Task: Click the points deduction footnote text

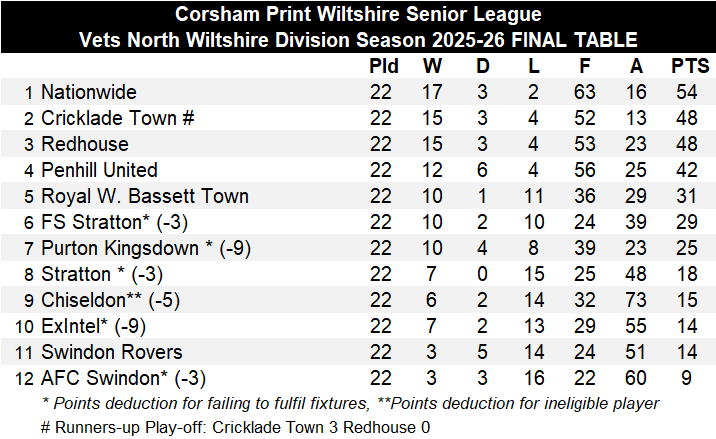Action: pyautogui.click(x=351, y=403)
